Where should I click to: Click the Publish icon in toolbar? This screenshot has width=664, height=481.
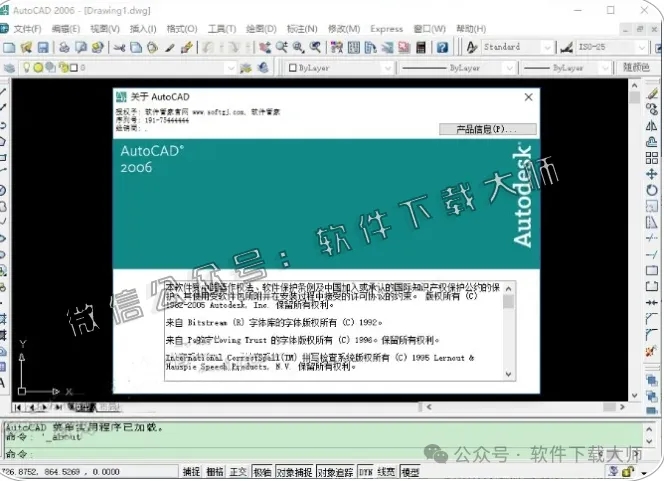pos(98,47)
